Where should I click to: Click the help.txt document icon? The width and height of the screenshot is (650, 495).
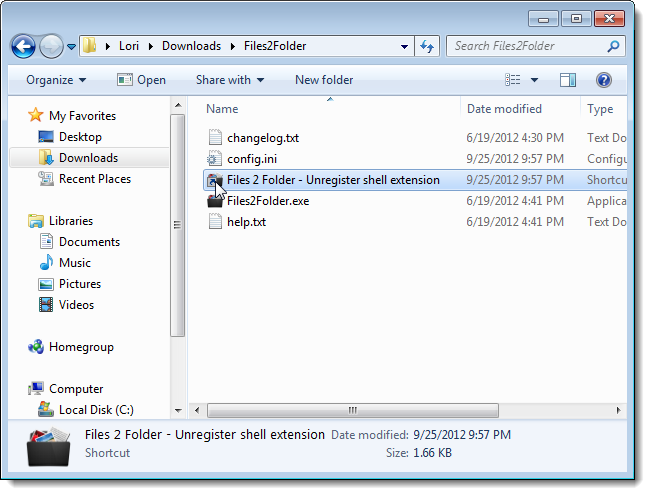pos(215,222)
